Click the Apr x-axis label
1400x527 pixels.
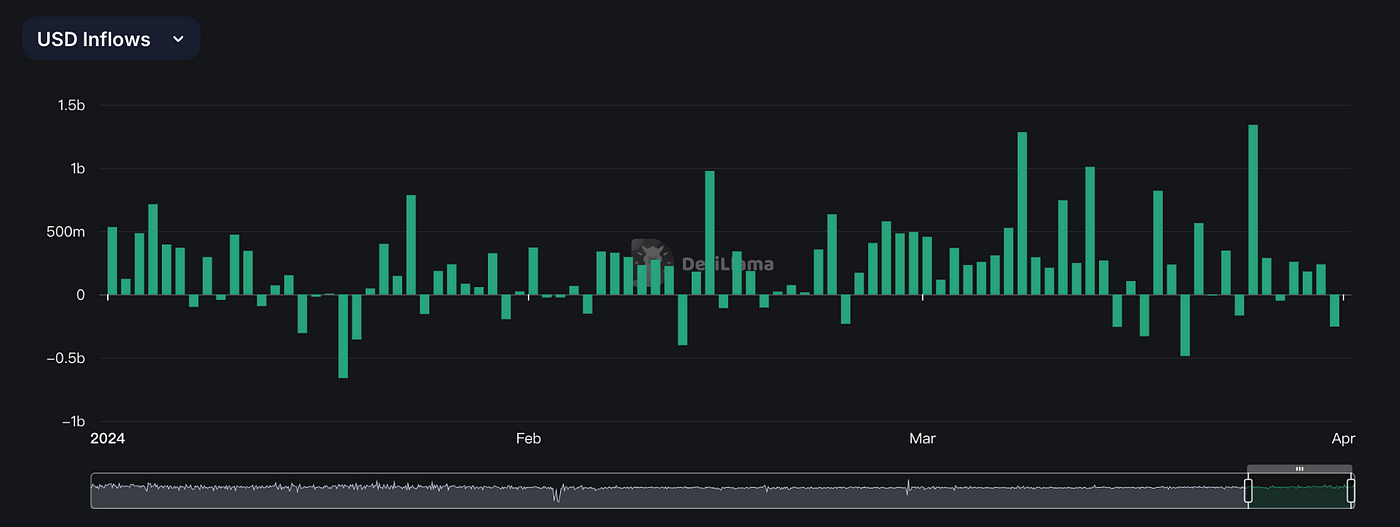pyautogui.click(x=1343, y=439)
